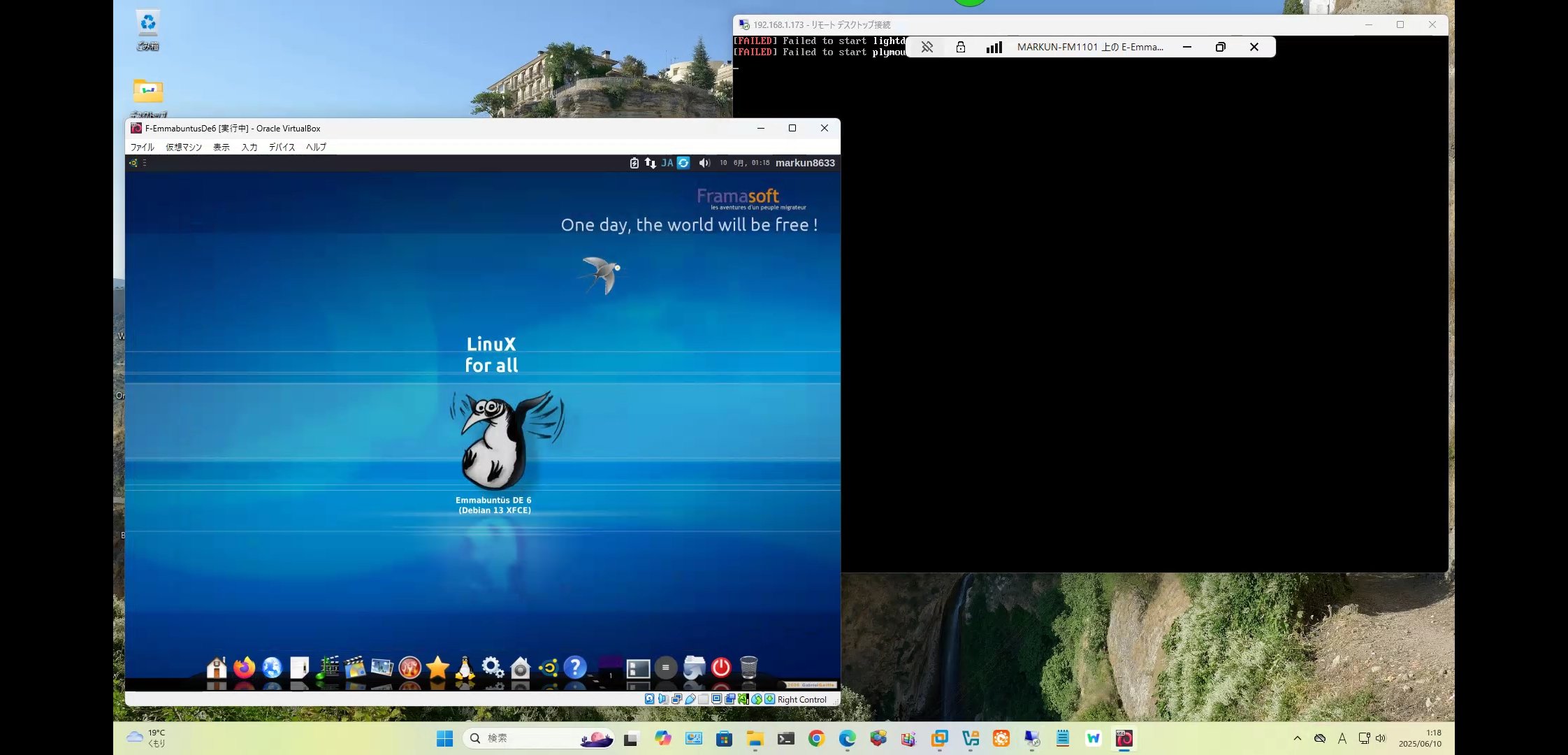Click the lock icon on connection bar
The height and width of the screenshot is (755, 1568).
(961, 47)
